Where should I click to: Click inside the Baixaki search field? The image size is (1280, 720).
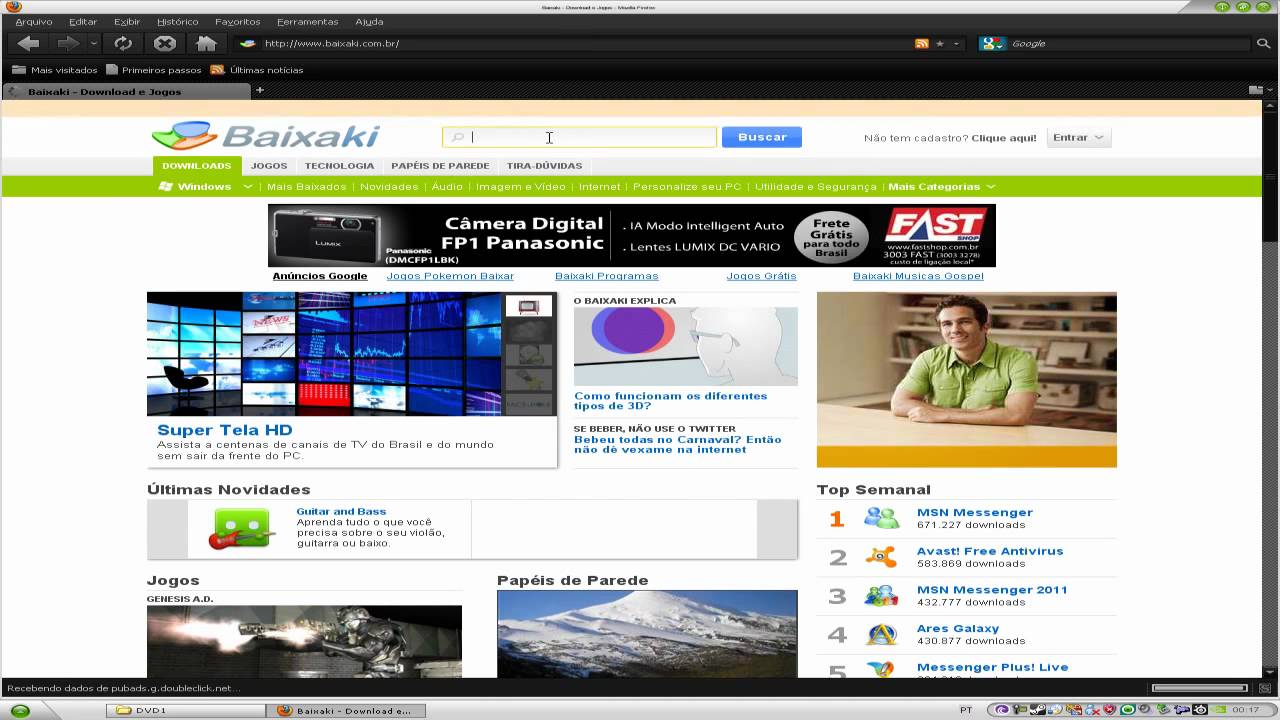coord(580,137)
